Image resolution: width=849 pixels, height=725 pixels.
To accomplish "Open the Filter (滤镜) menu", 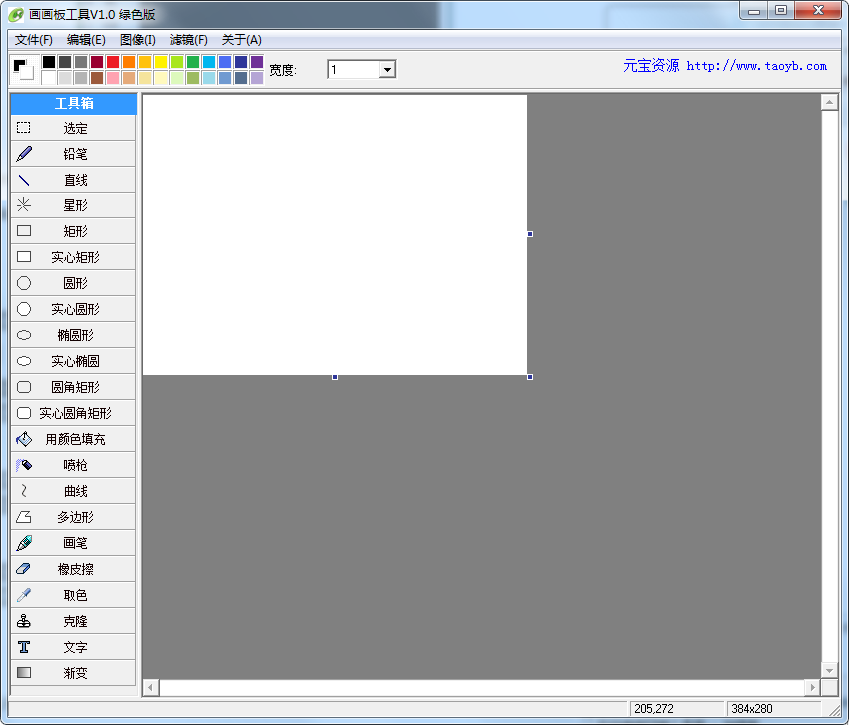I will tap(188, 40).
